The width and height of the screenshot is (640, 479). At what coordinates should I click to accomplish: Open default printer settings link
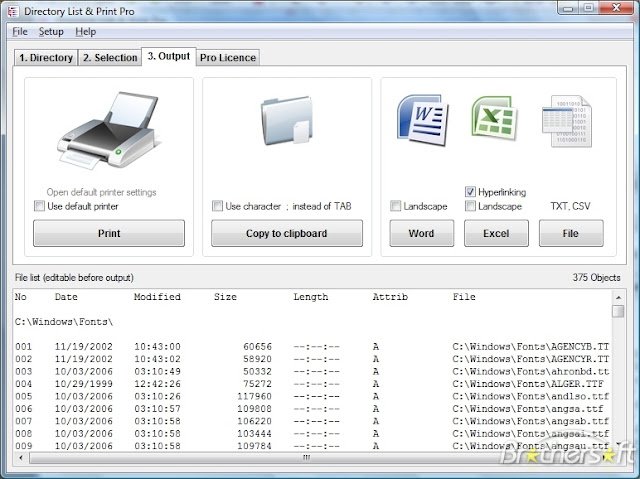(x=101, y=192)
